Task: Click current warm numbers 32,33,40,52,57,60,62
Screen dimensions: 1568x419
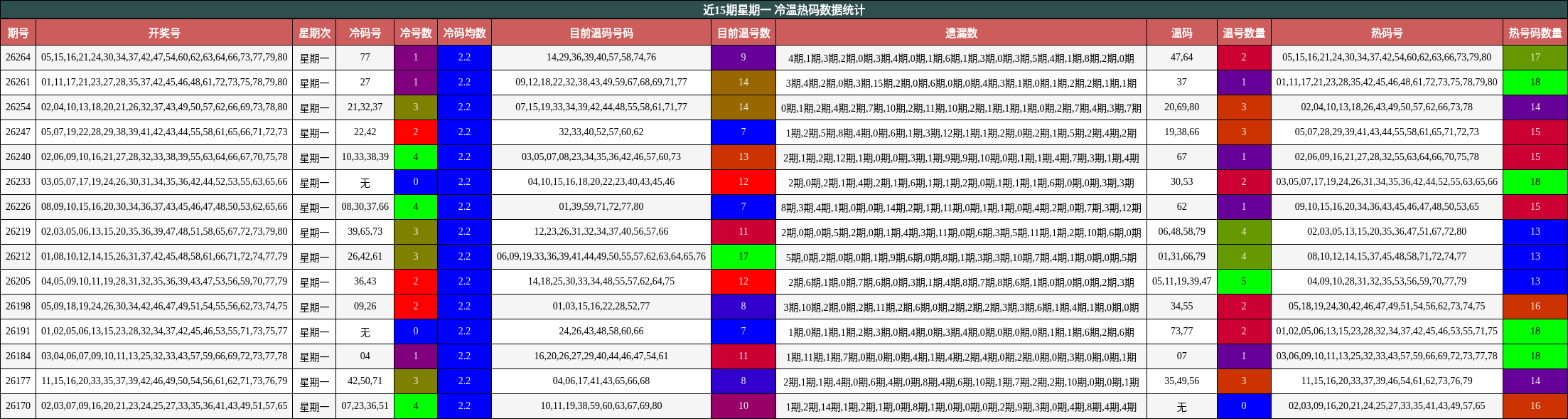Action: tap(601, 132)
